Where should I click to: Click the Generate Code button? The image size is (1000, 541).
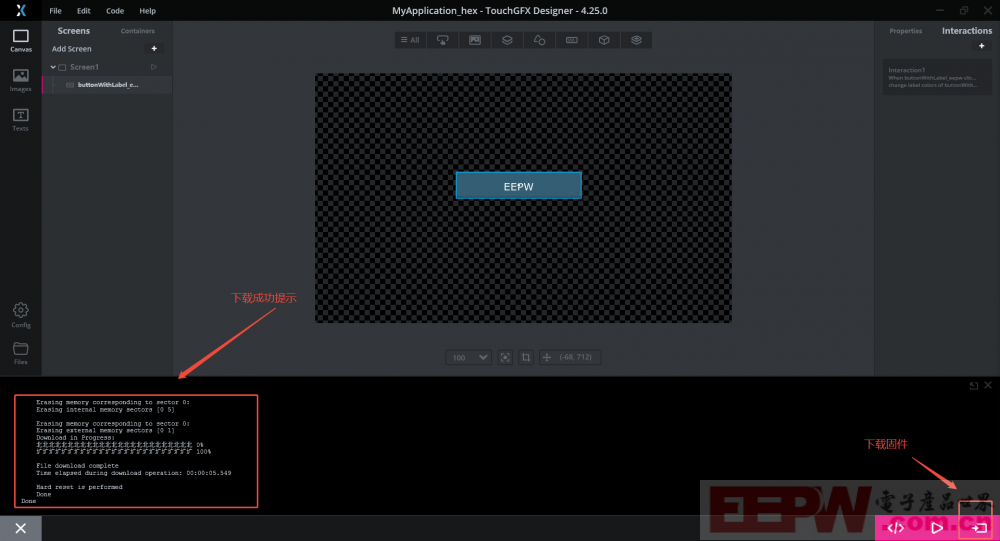895,528
